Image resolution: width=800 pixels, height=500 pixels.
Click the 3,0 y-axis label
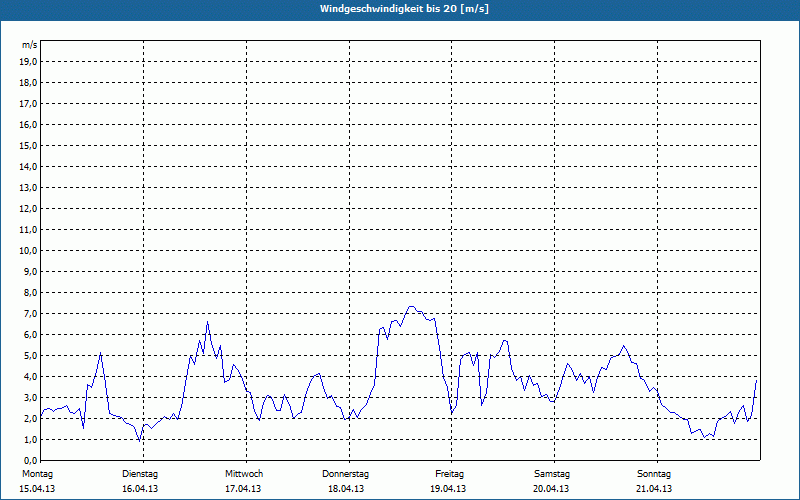click(30, 397)
